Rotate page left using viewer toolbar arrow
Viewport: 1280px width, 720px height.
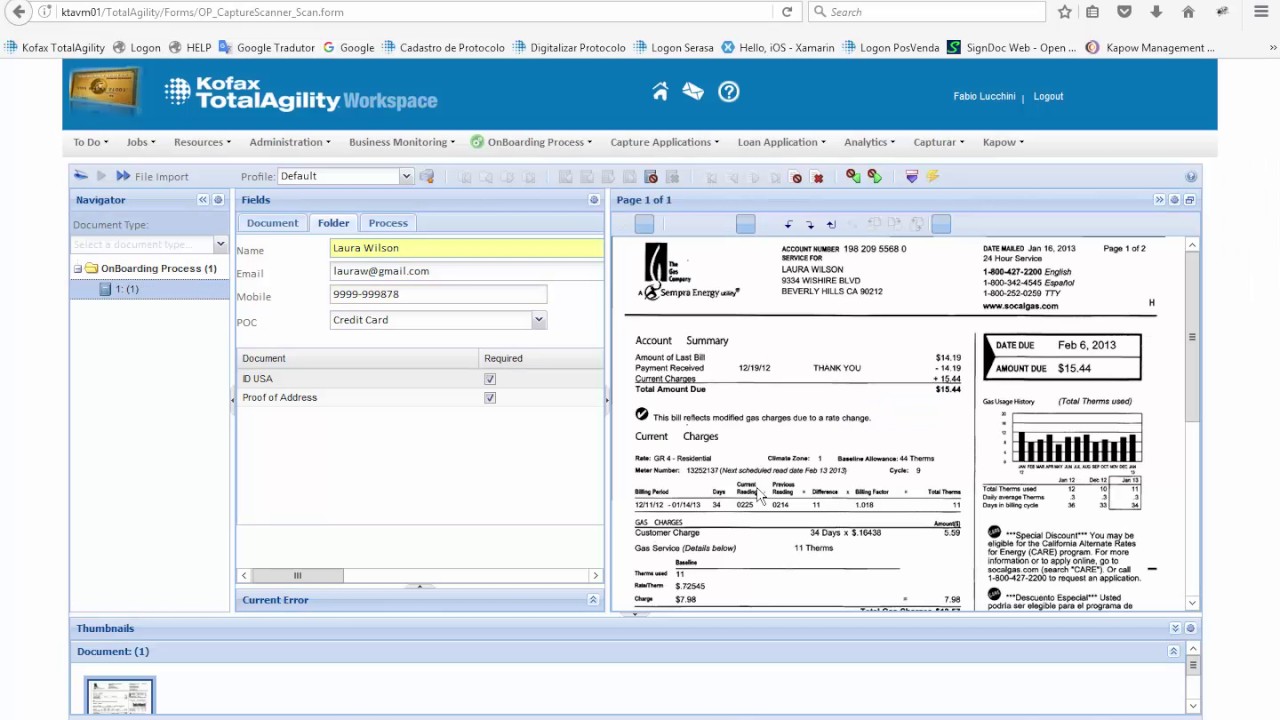tap(789, 225)
